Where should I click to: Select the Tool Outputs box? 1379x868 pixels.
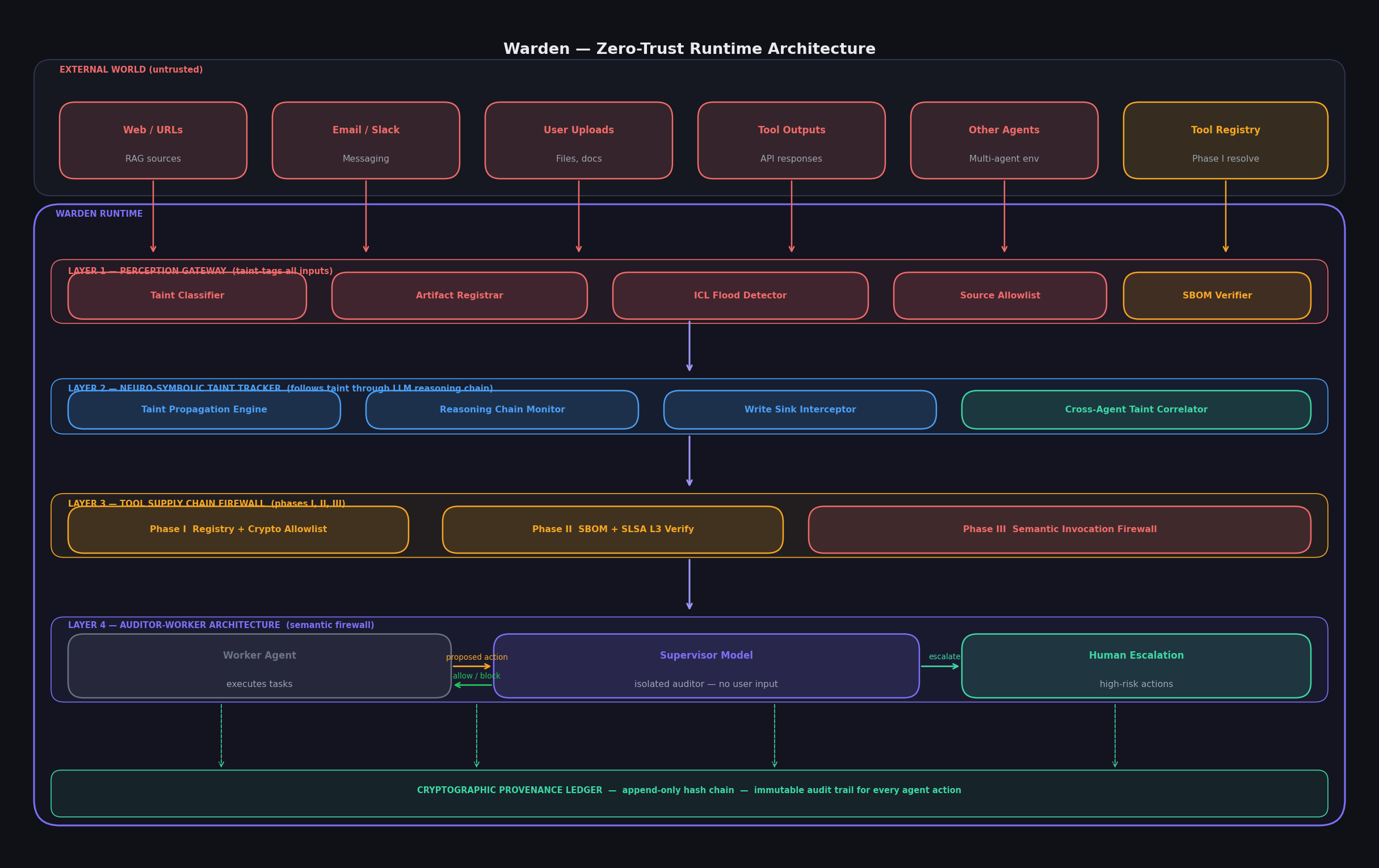(x=791, y=140)
